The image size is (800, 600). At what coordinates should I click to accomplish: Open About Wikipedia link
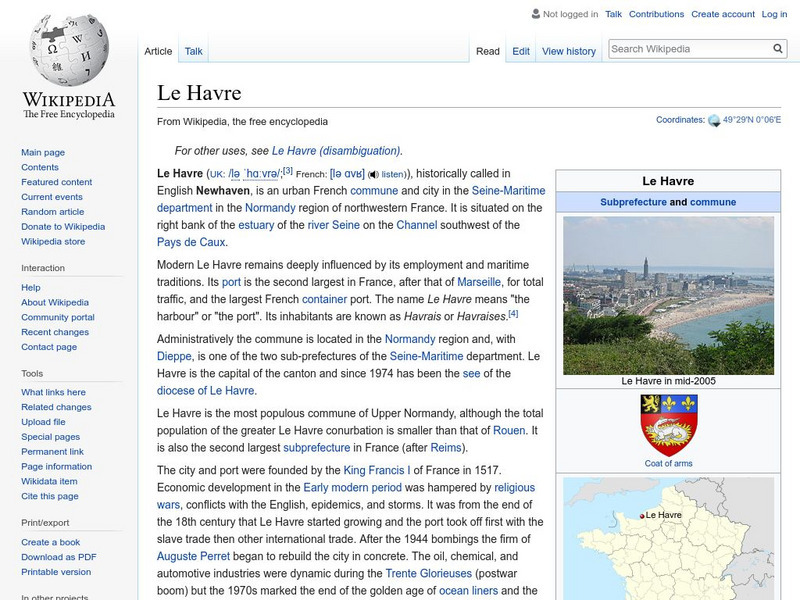click(x=55, y=302)
